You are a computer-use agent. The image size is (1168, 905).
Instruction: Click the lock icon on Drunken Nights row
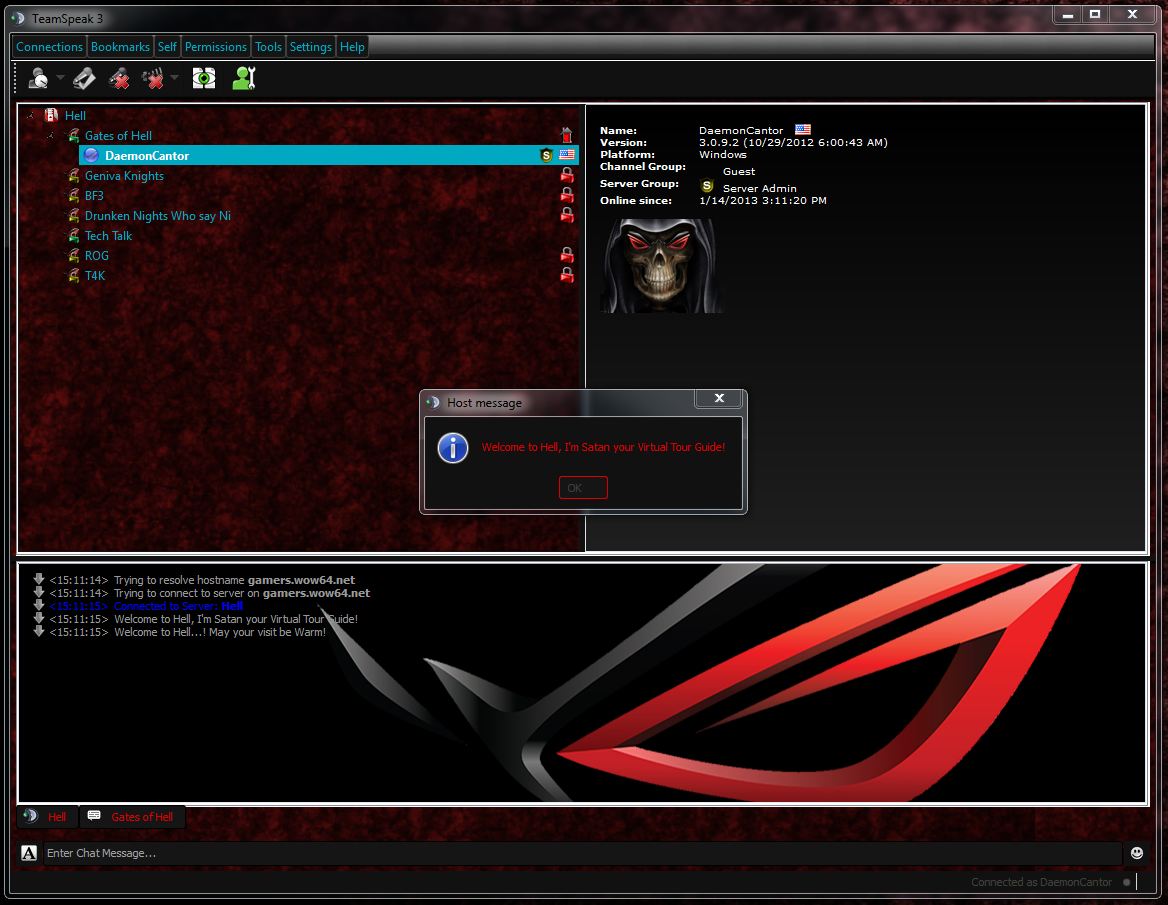tap(567, 215)
